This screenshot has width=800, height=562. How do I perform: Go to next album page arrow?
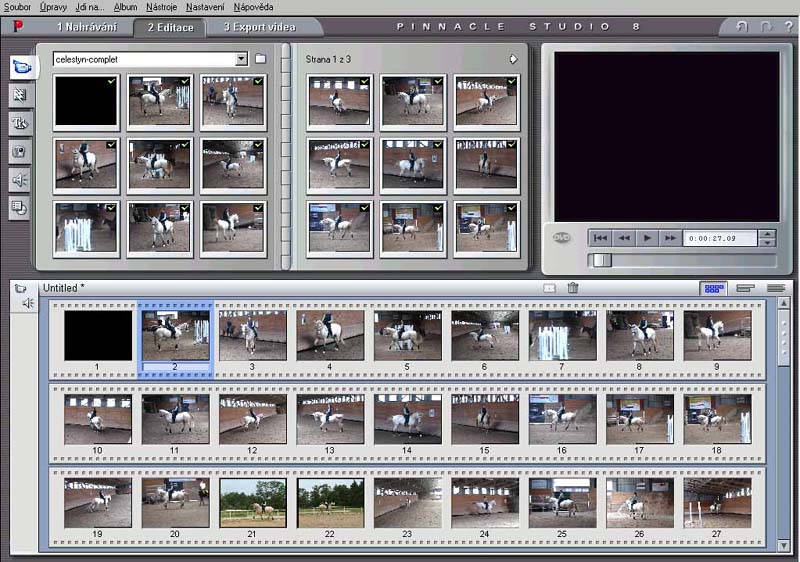point(513,59)
